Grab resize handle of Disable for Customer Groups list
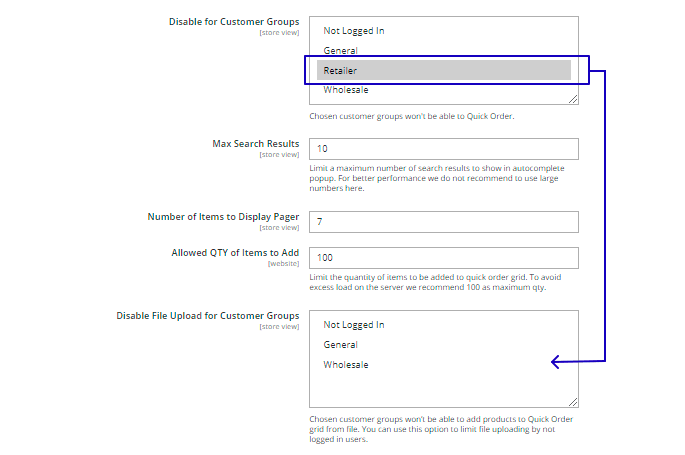This screenshot has width=685, height=455. (x=574, y=99)
